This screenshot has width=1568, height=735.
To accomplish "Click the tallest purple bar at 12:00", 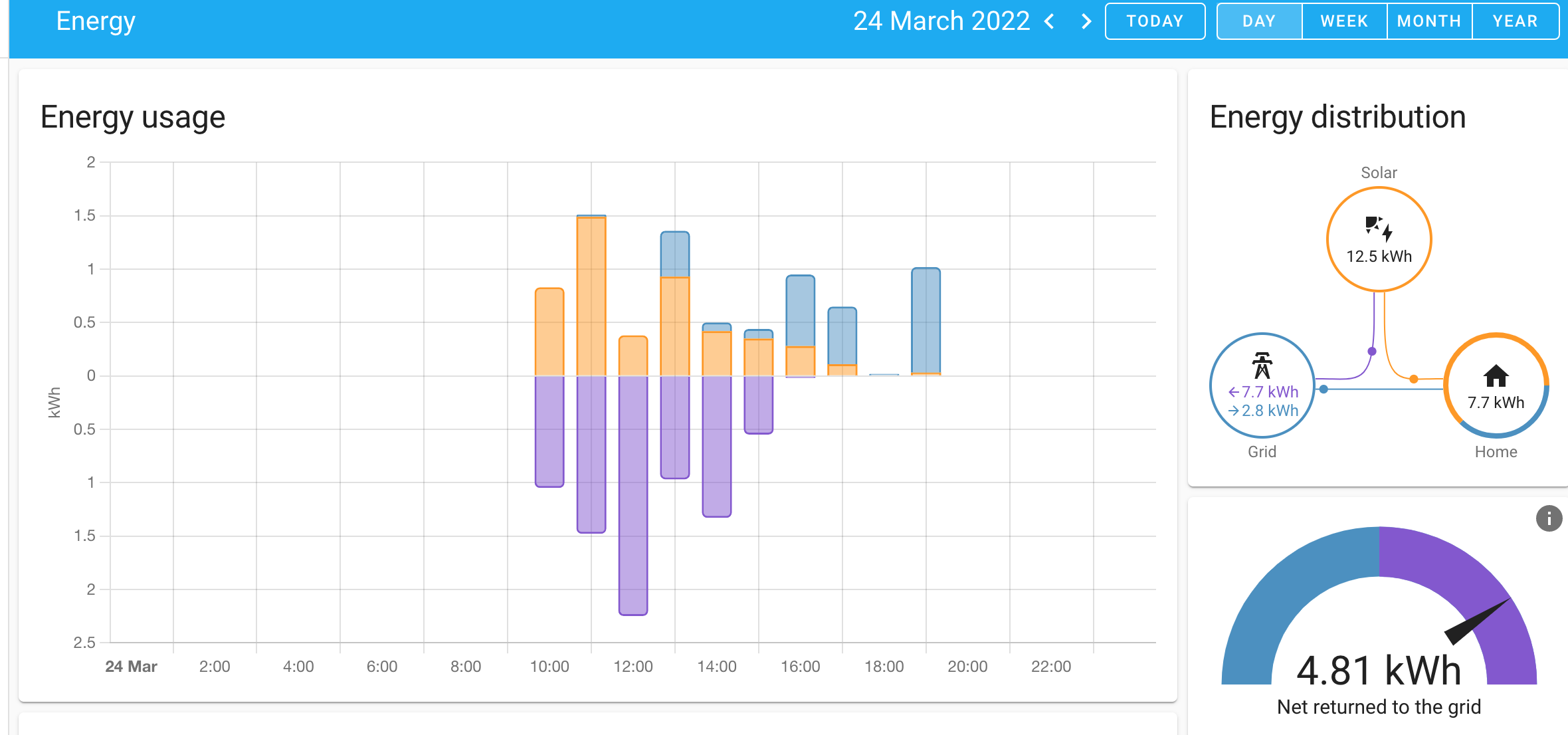I will click(x=633, y=495).
